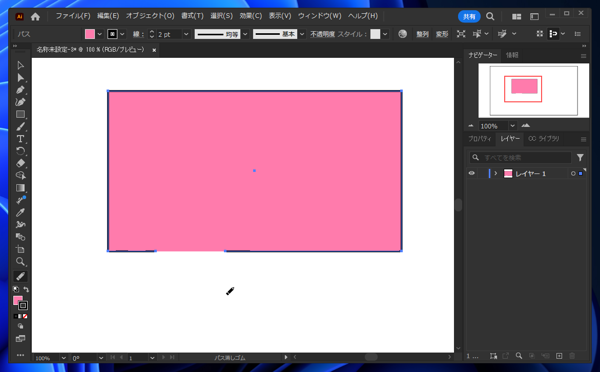Select the Eyedropper tool
600x372 pixels.
tap(20, 212)
